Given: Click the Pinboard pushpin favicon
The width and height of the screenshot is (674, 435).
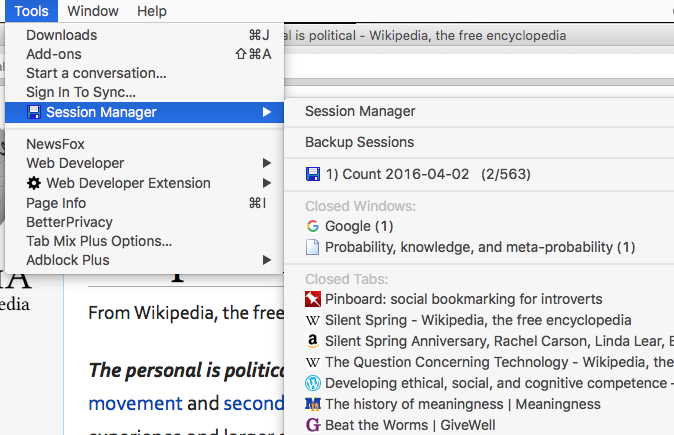Looking at the screenshot, I should click(x=313, y=299).
